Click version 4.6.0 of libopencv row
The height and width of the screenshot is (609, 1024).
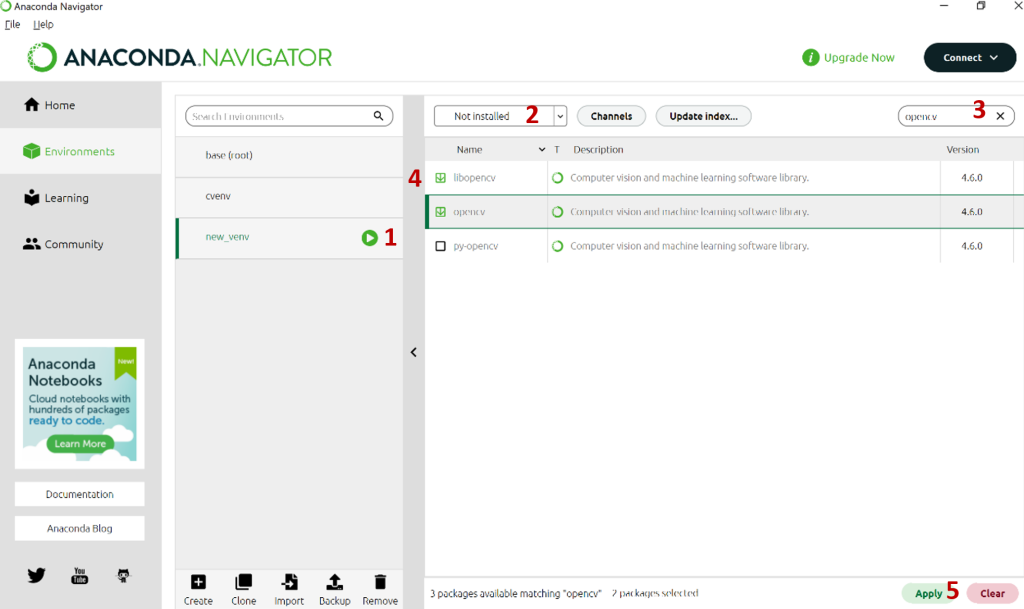(972, 178)
